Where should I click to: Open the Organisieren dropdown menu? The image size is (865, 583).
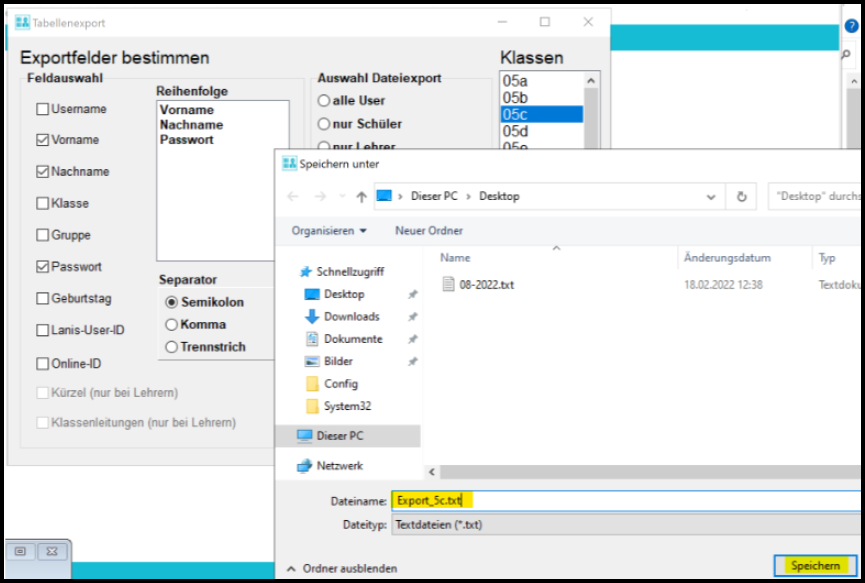point(329,231)
